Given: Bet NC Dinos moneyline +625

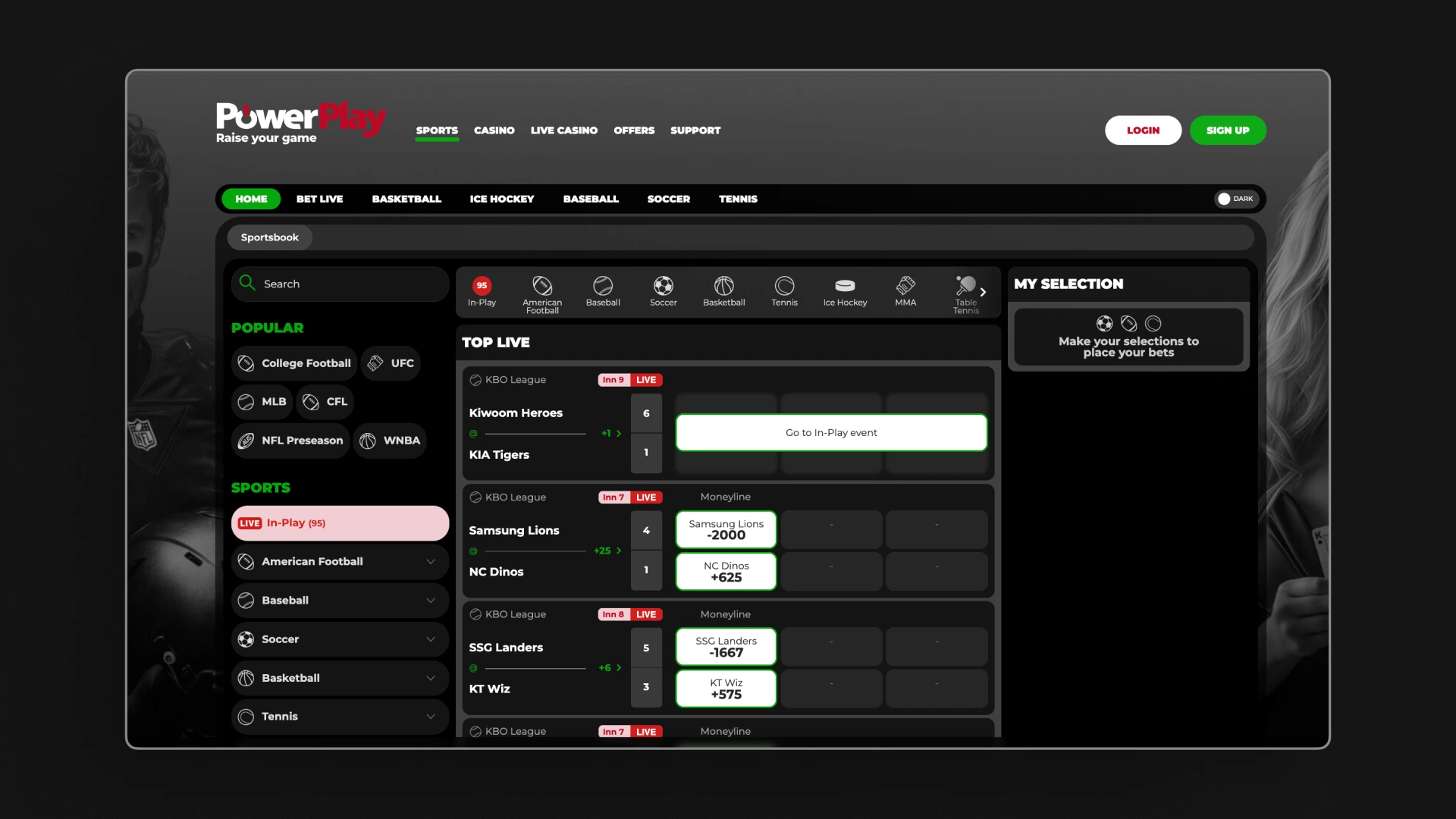Looking at the screenshot, I should point(726,572).
